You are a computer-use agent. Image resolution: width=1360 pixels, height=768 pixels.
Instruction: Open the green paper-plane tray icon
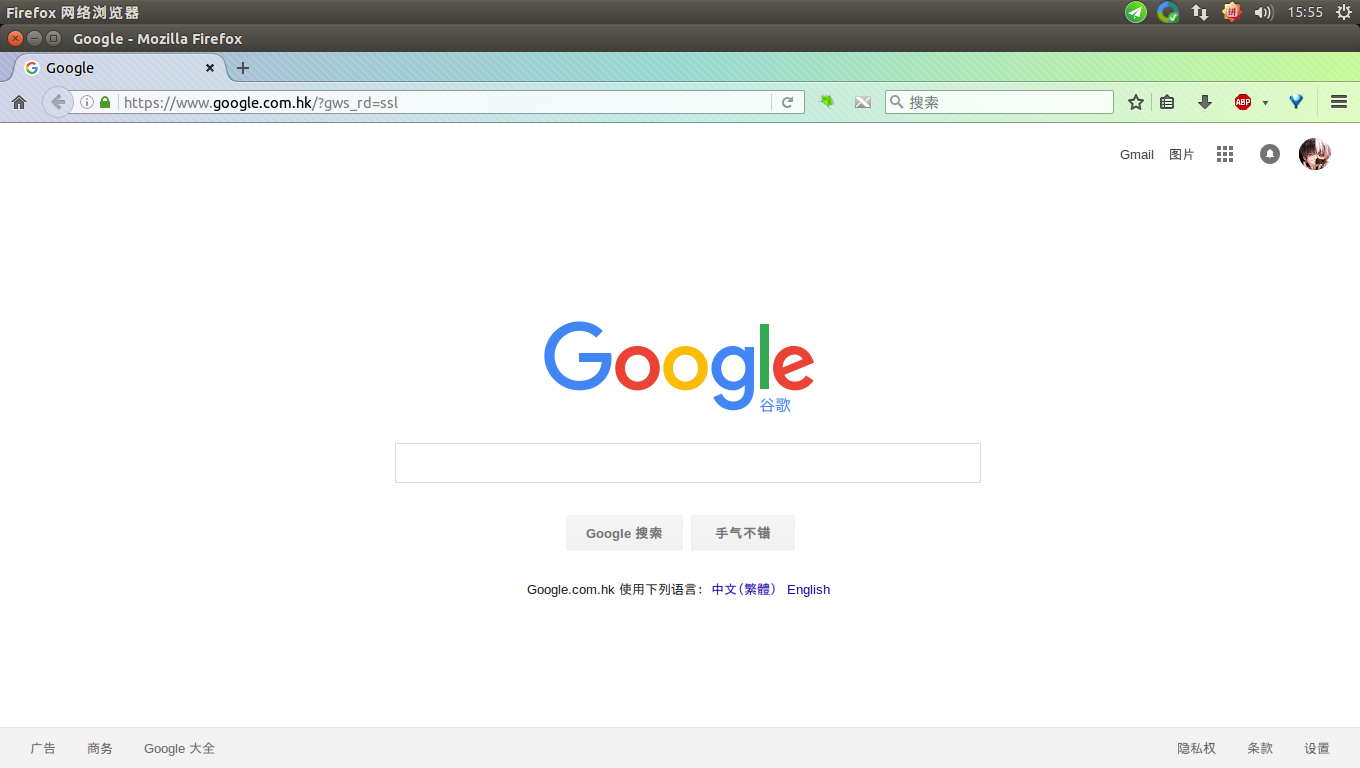click(1136, 12)
